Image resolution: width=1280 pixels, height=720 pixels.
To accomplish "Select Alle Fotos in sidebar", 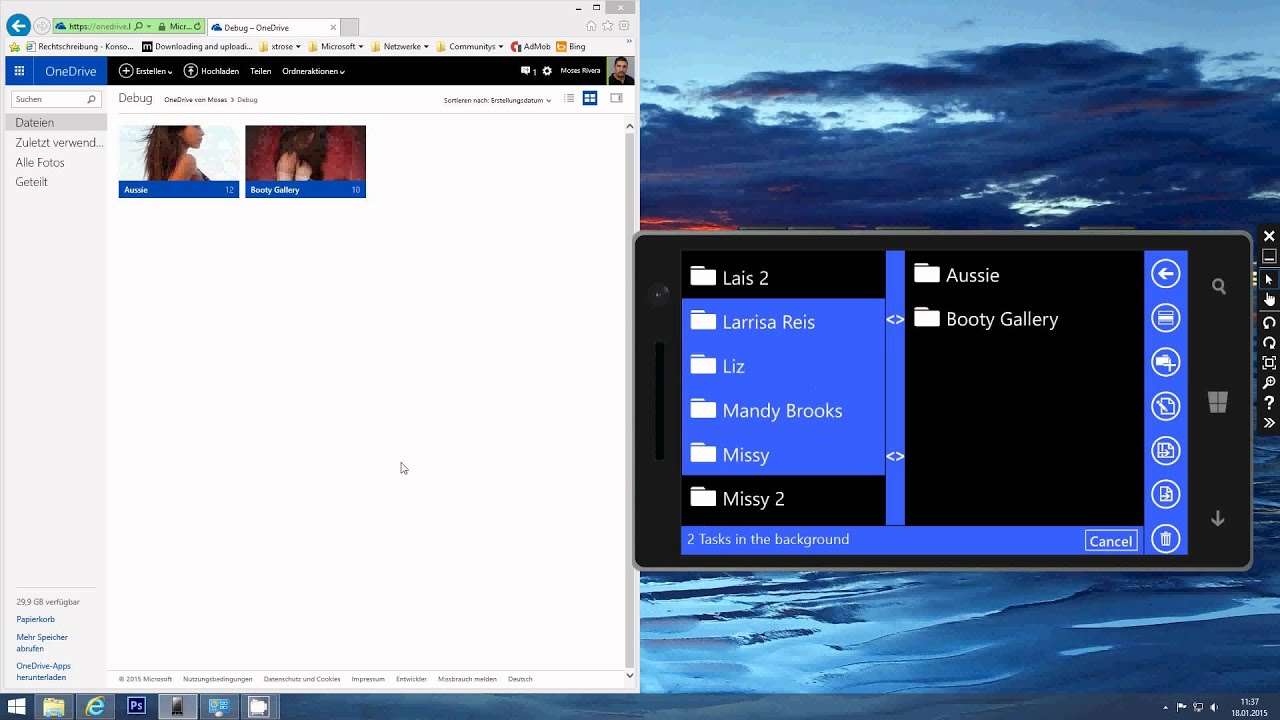I will [40, 162].
